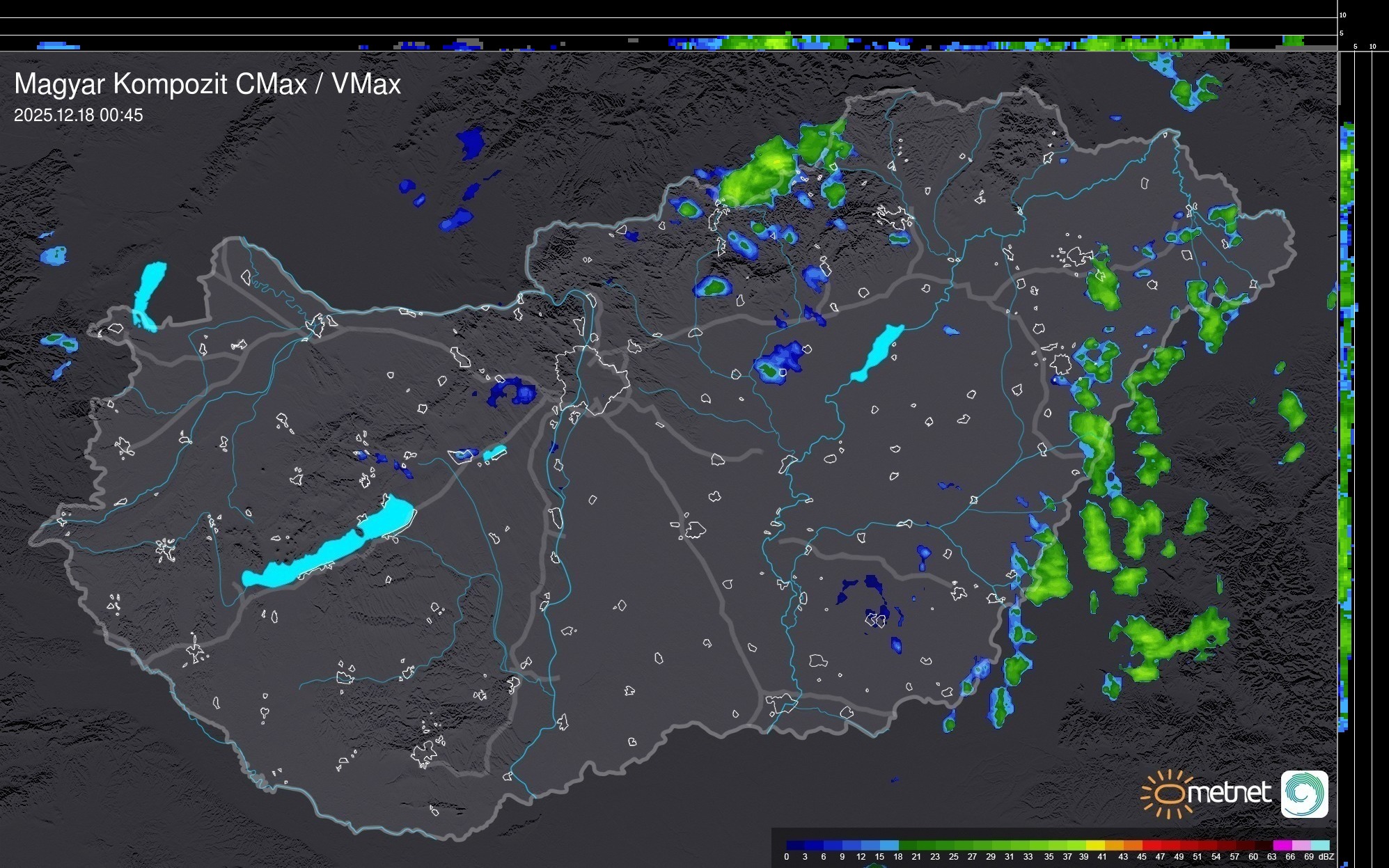Image resolution: width=1389 pixels, height=868 pixels.
Task: Click the dBZ unit label in legend
Action: tap(1326, 857)
